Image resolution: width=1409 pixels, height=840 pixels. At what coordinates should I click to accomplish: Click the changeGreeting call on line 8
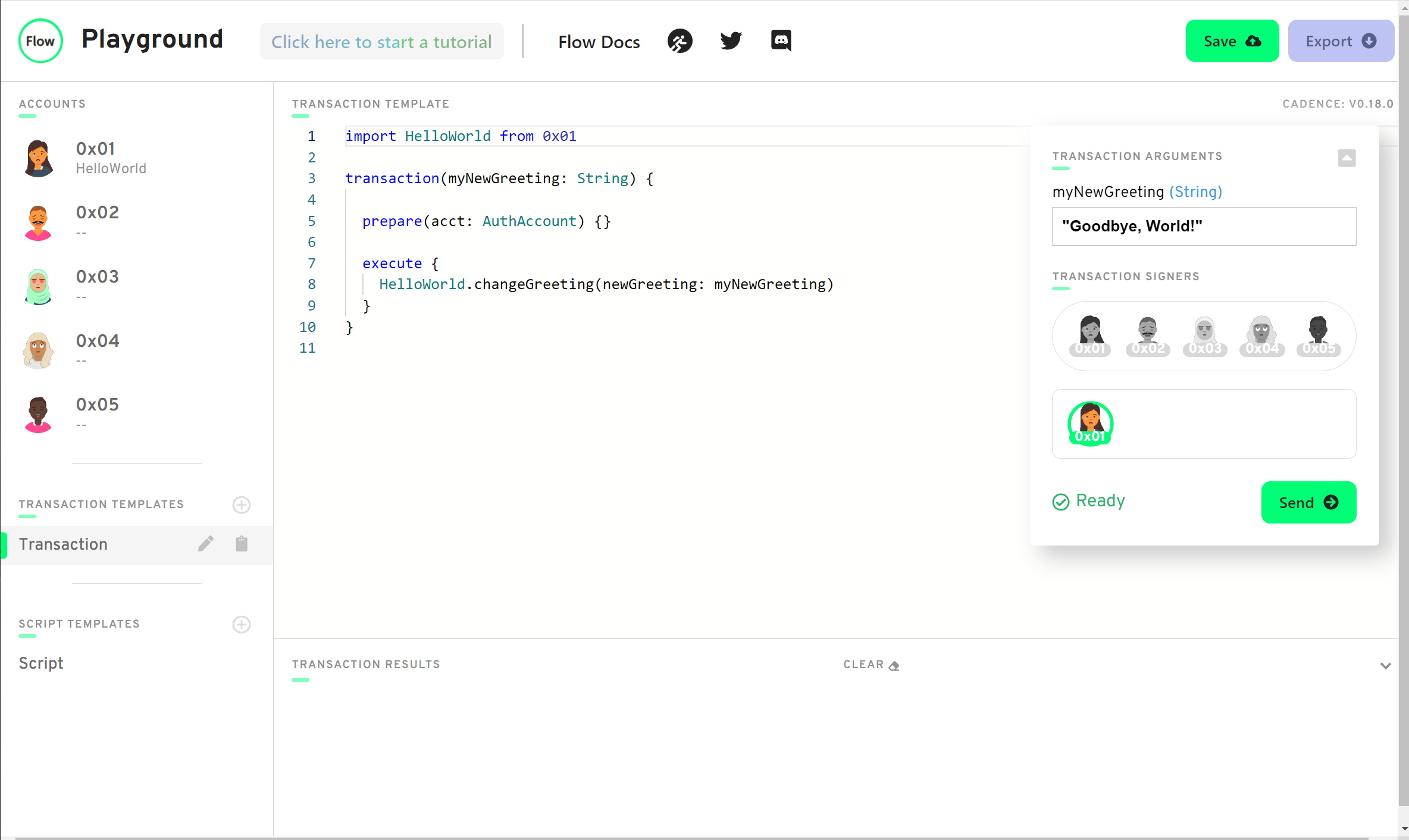tap(606, 284)
